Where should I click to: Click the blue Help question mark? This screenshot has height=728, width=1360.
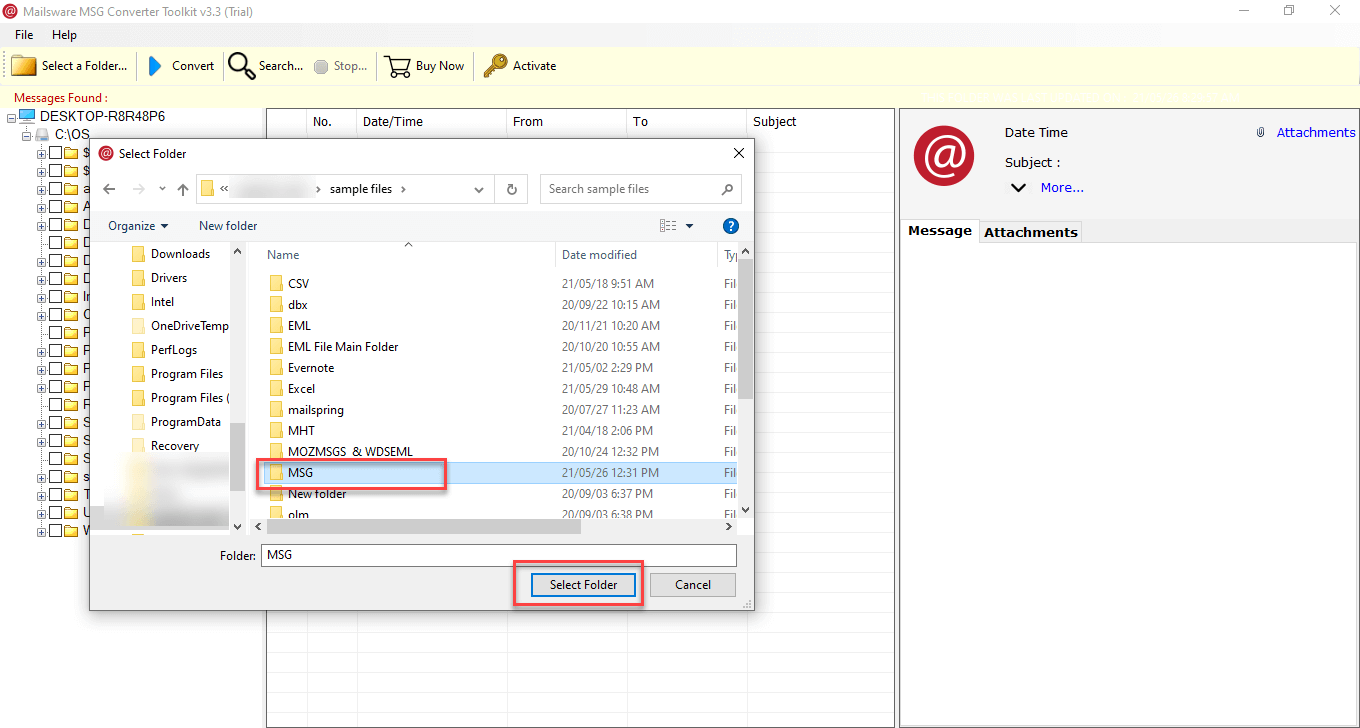pos(730,226)
